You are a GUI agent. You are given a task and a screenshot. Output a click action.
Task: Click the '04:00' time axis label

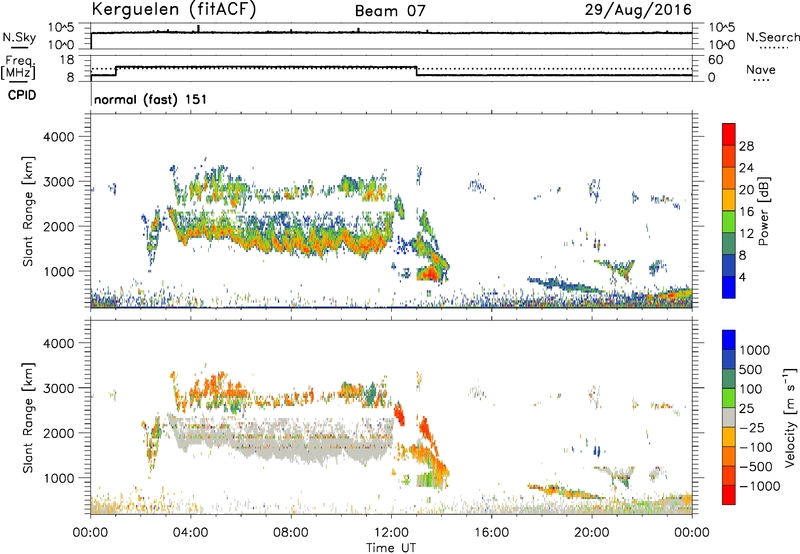pos(190,533)
